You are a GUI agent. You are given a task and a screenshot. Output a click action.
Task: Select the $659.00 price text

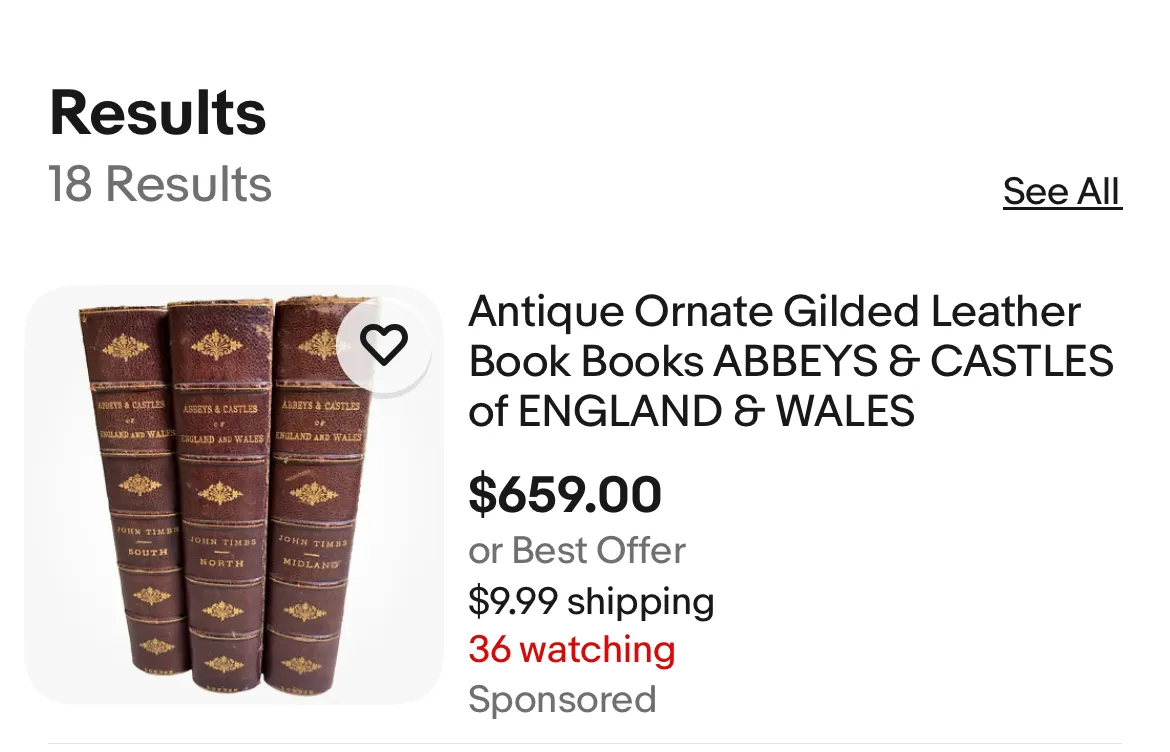click(565, 494)
